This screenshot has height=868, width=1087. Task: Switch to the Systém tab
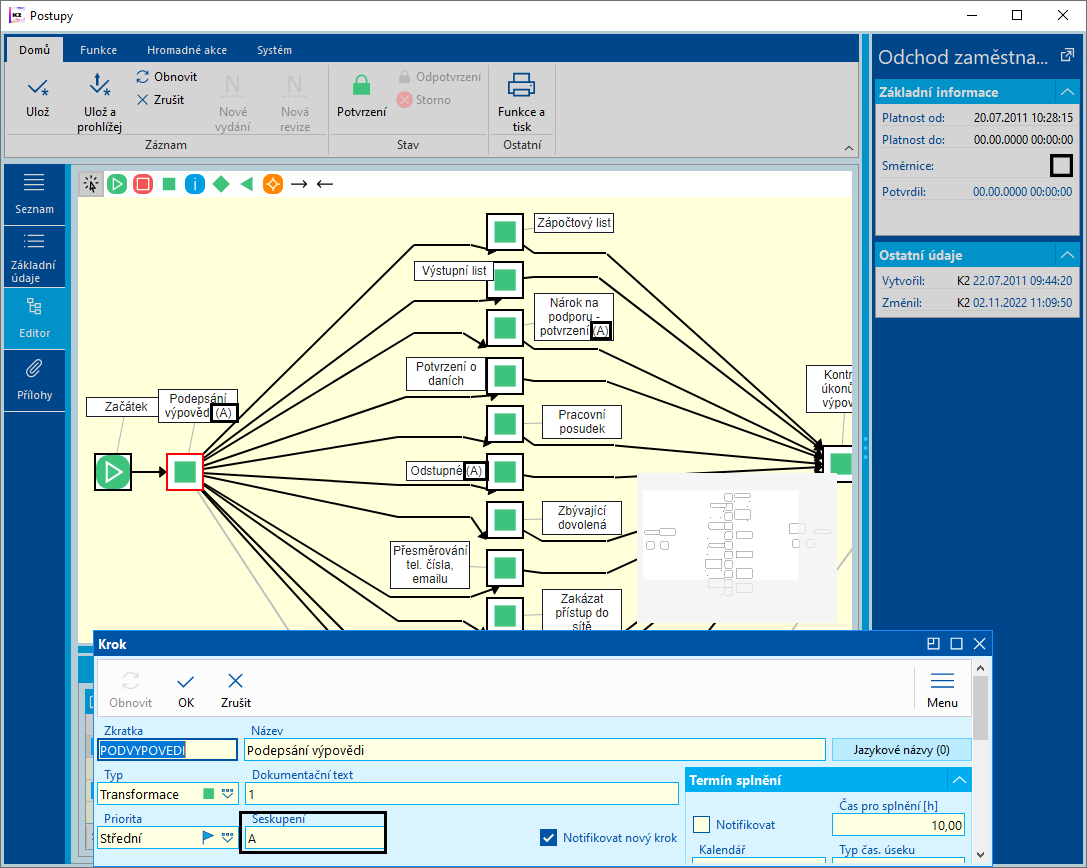point(275,50)
